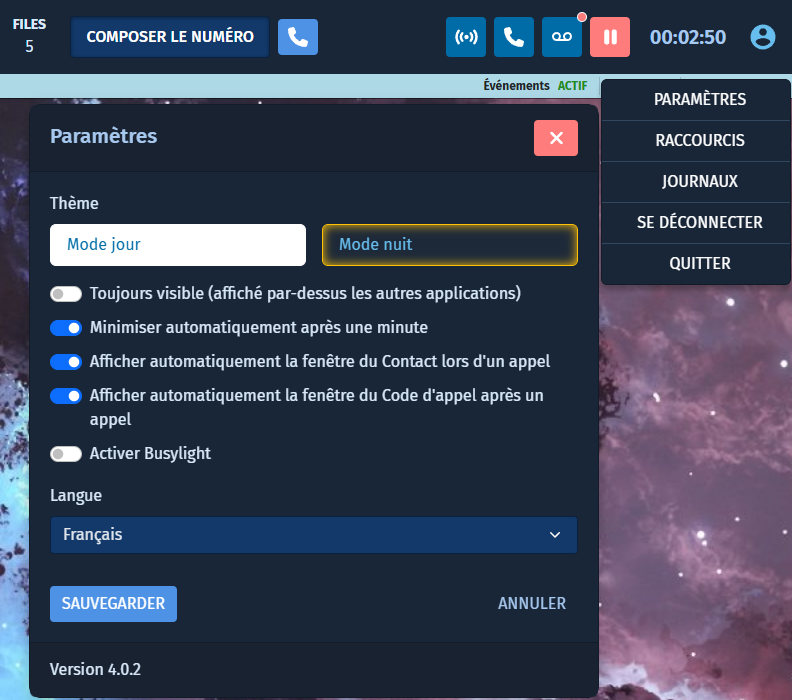This screenshot has height=700, width=792.
Task: Disable Minimiser automatiquement après une minute
Action: 66,328
